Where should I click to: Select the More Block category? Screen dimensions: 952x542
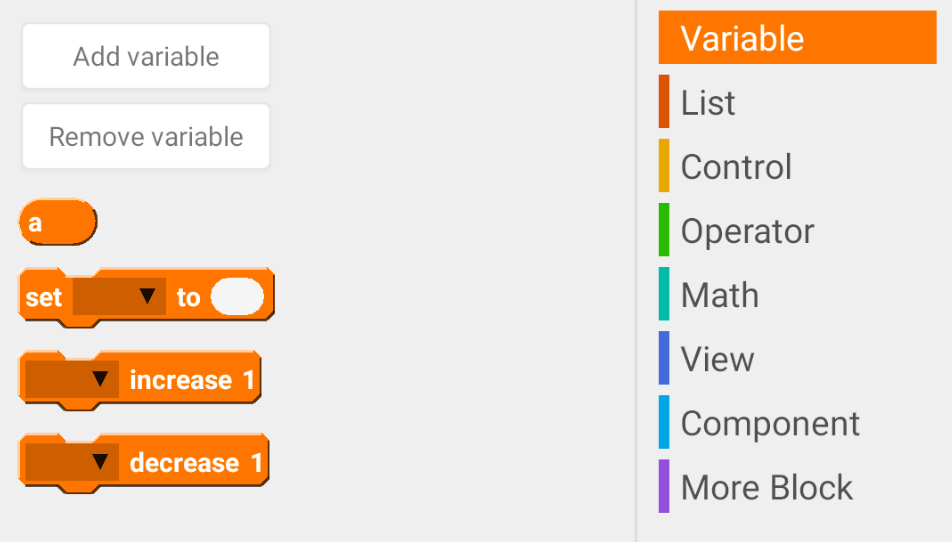tap(766, 487)
